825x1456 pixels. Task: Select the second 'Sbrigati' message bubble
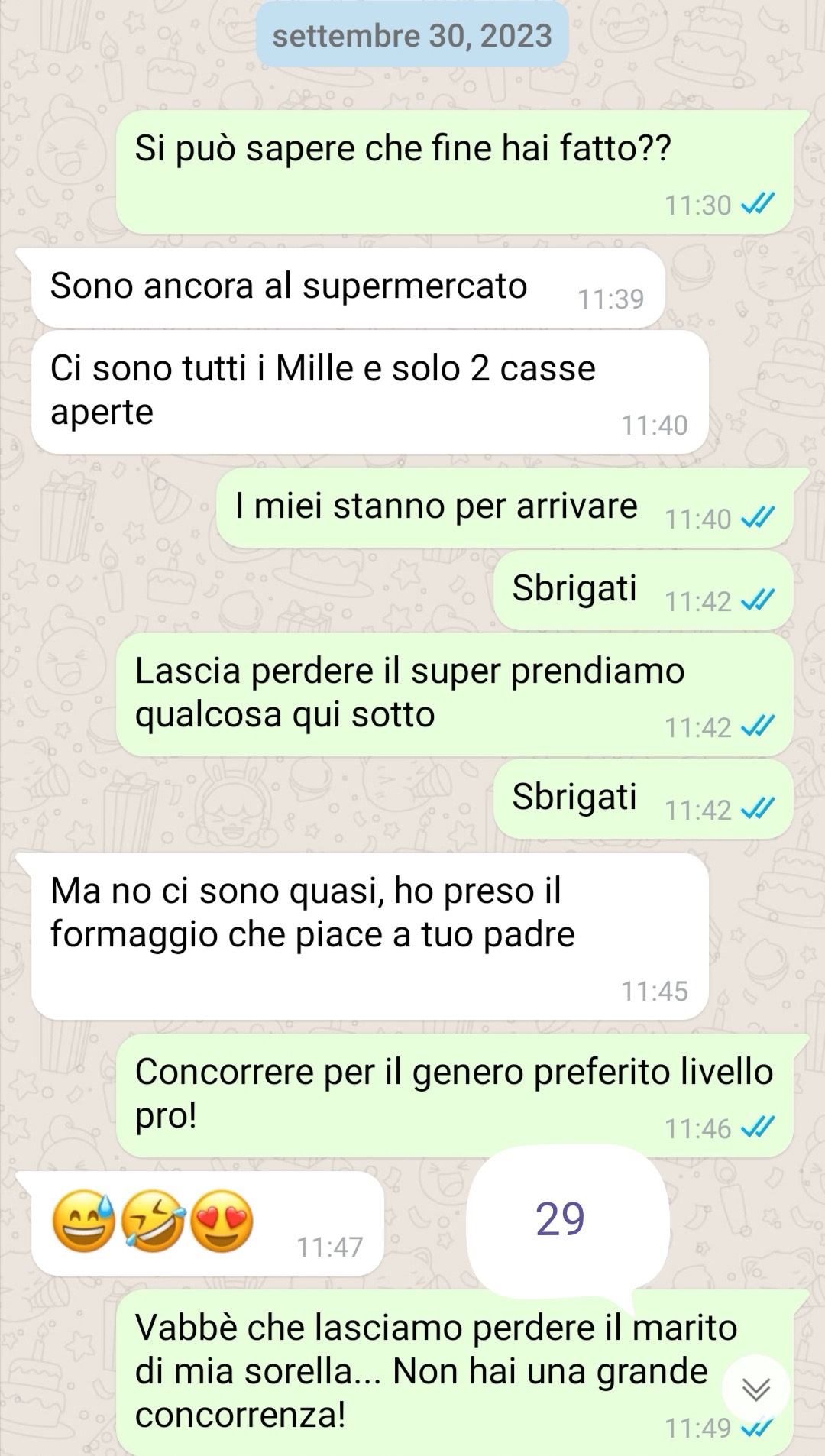(643, 798)
